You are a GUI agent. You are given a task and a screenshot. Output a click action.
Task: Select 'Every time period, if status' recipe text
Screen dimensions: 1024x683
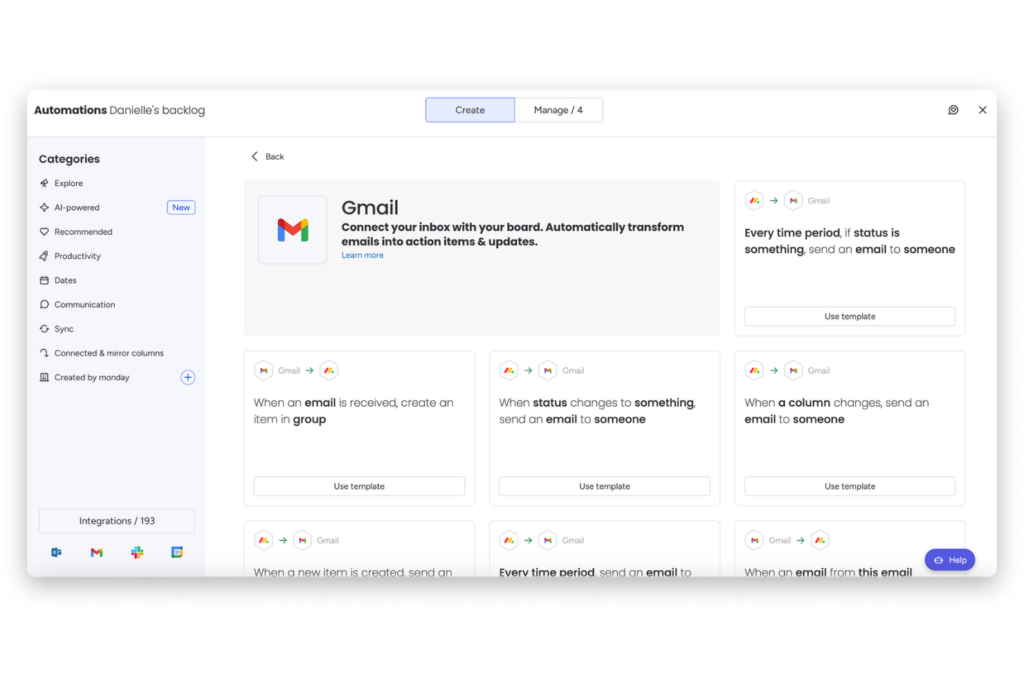850,241
